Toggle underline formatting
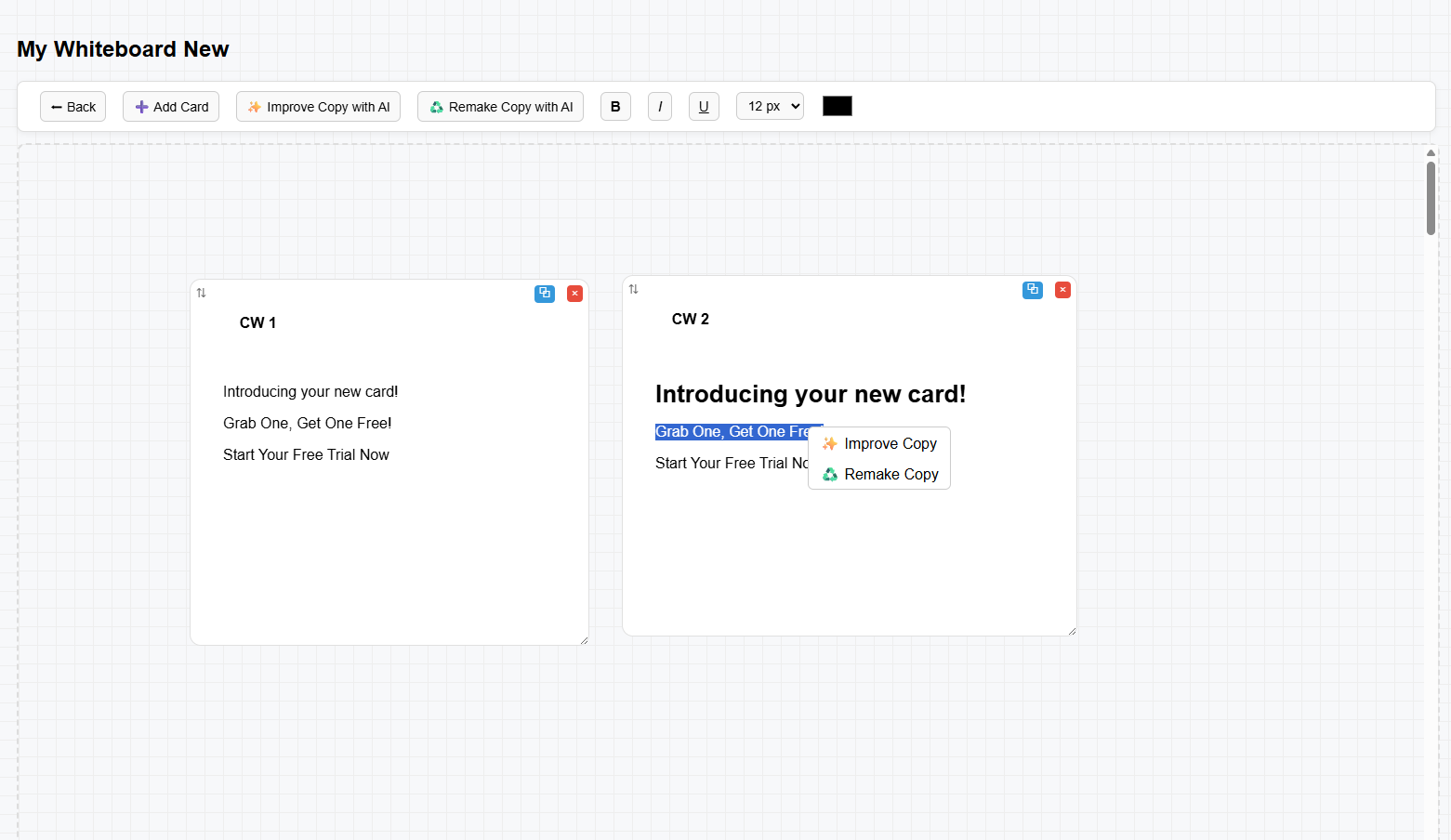The width and height of the screenshot is (1451, 840). pyautogui.click(x=704, y=107)
